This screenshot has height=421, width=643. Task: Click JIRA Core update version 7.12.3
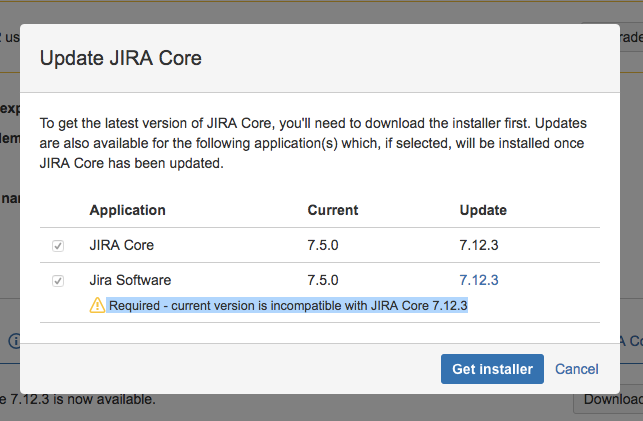click(479, 245)
